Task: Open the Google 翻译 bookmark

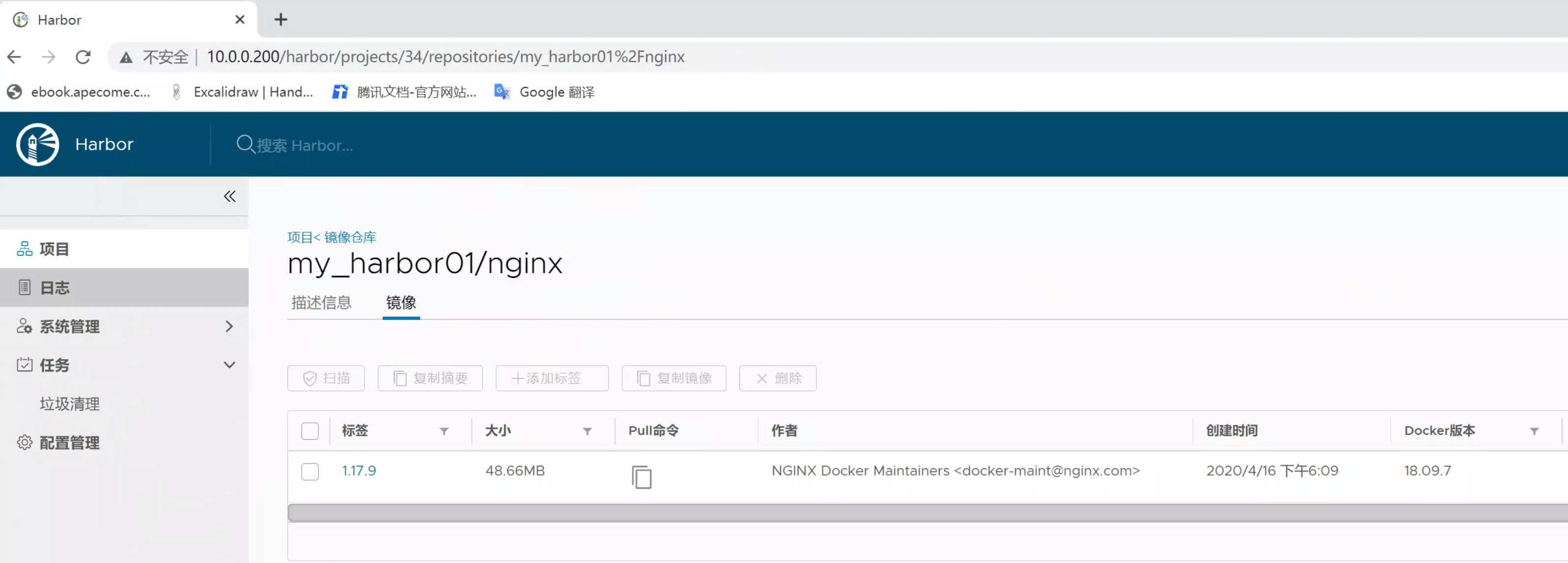Action: point(544,92)
